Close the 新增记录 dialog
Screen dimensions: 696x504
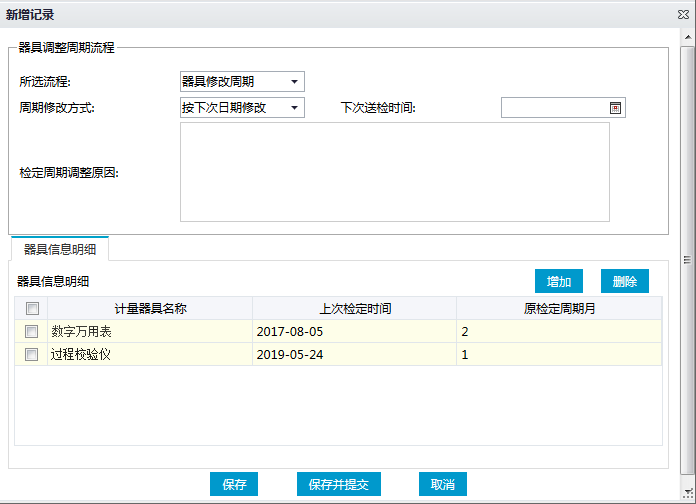point(682,15)
